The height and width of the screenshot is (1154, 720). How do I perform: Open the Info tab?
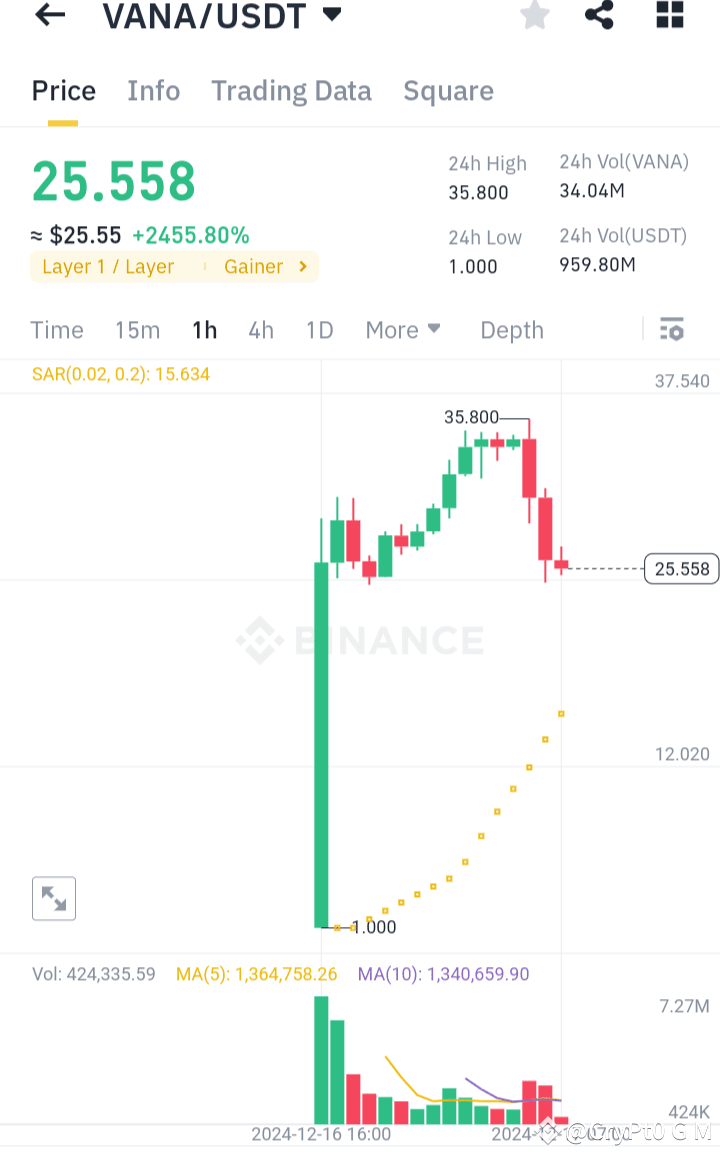[x=153, y=90]
